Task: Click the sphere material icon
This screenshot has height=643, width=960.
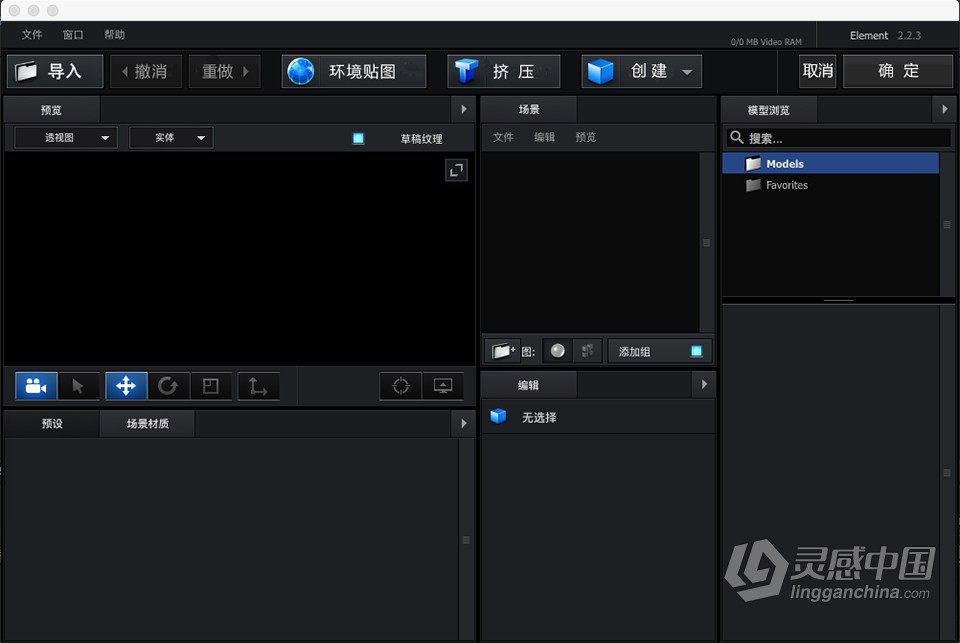Action: (x=557, y=351)
